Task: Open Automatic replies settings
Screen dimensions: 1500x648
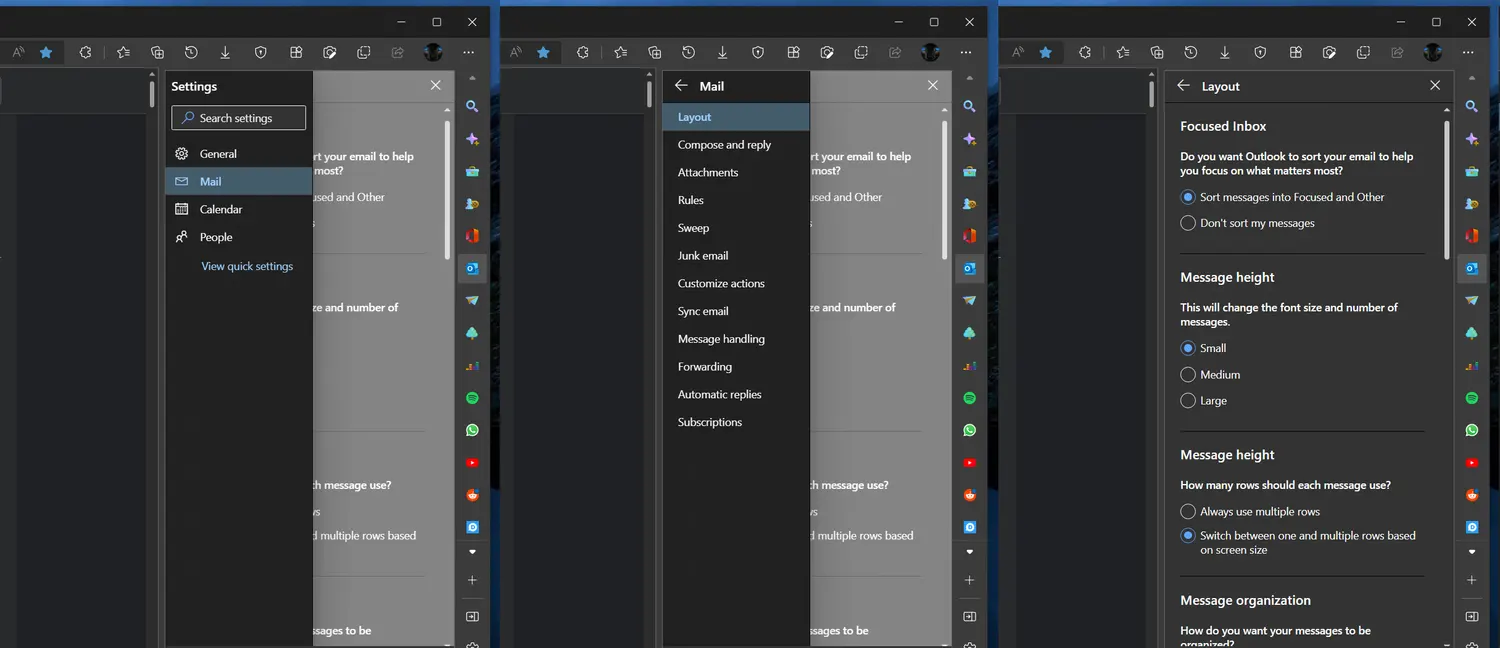Action: 736,394
